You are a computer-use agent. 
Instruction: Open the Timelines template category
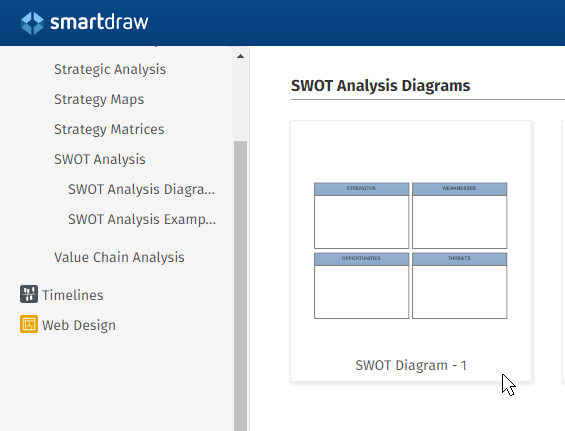tap(73, 295)
